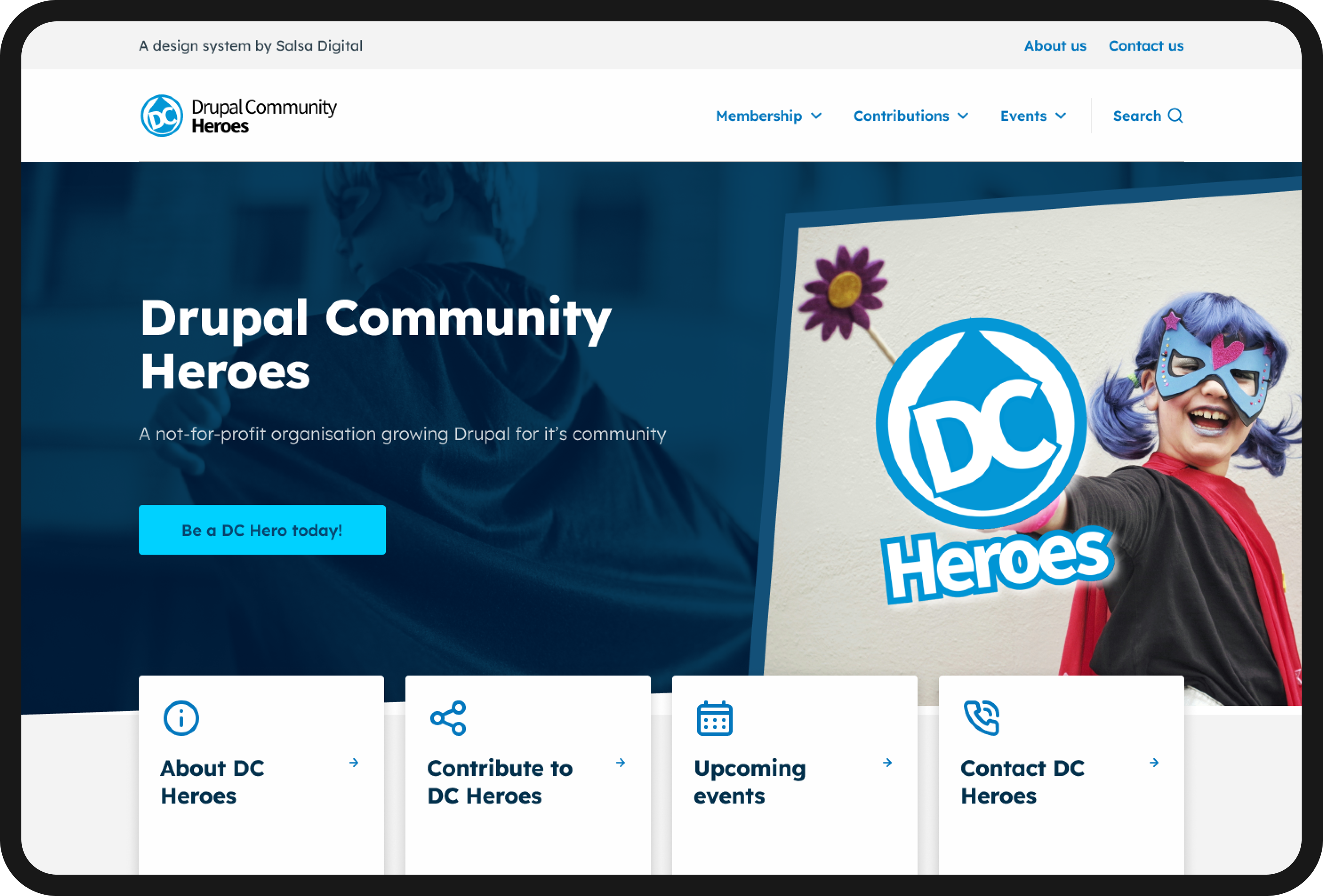Select Contact us in the top bar
This screenshot has width=1323, height=896.
coord(1146,45)
